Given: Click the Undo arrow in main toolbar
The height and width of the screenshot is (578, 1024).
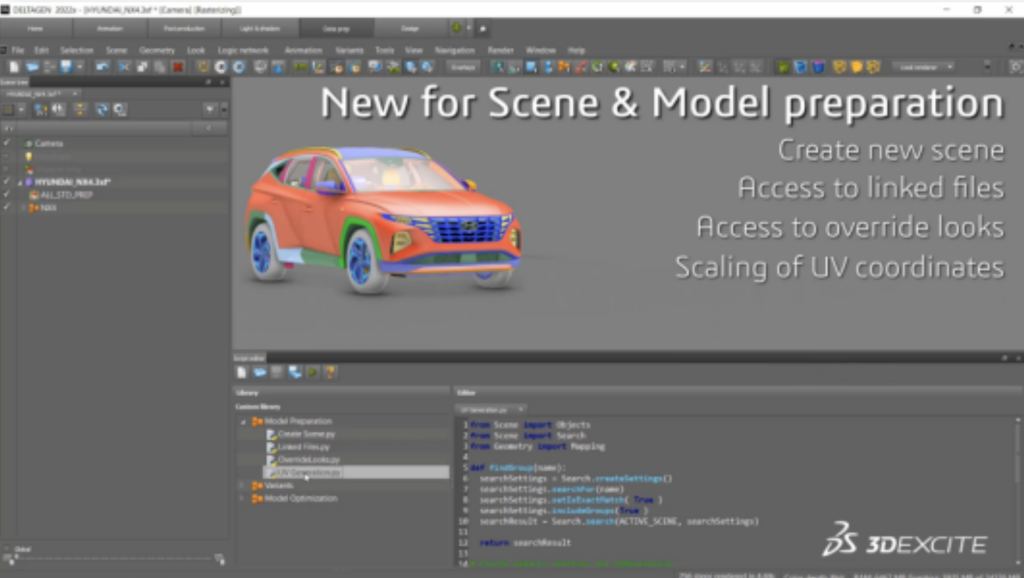Looking at the screenshot, I should [x=103, y=67].
